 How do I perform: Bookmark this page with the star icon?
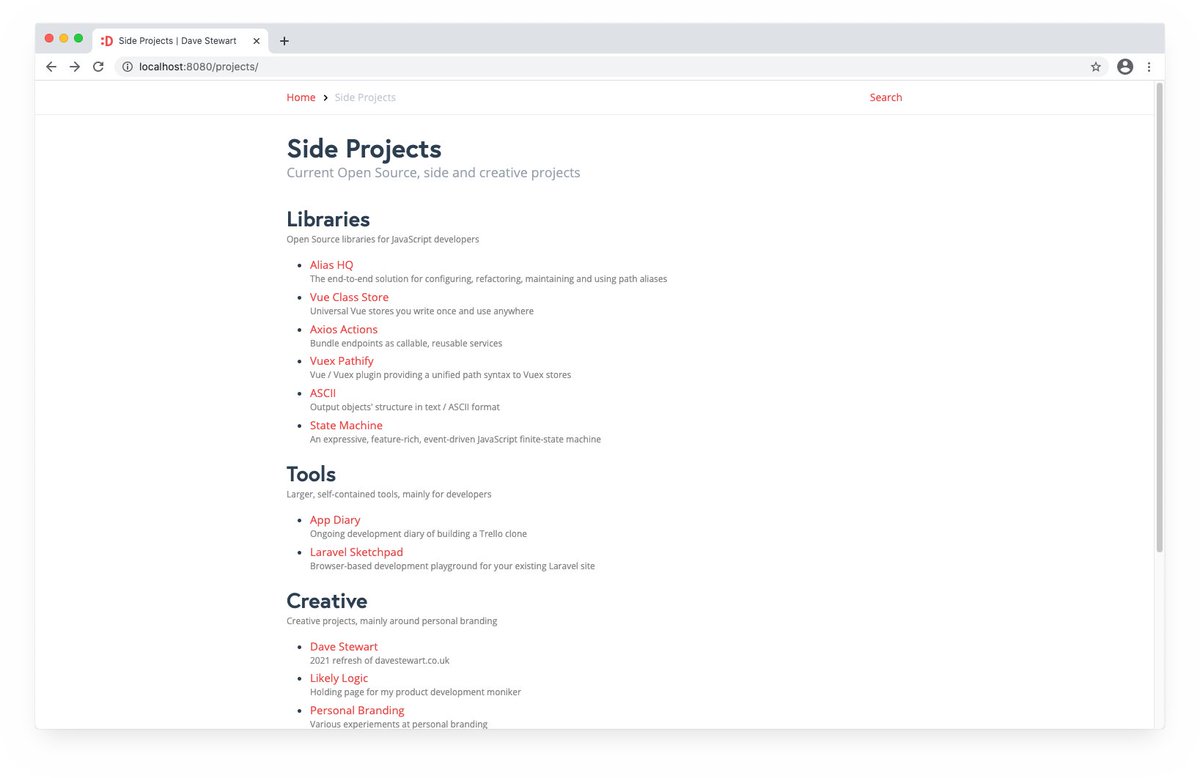pyautogui.click(x=1096, y=67)
